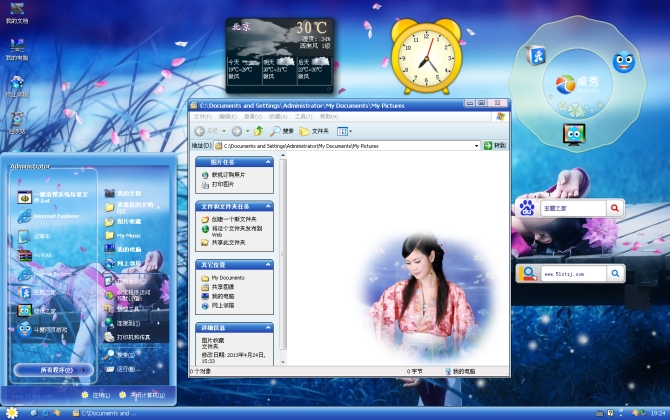Click the My Documents link under 其它位置

point(227,277)
